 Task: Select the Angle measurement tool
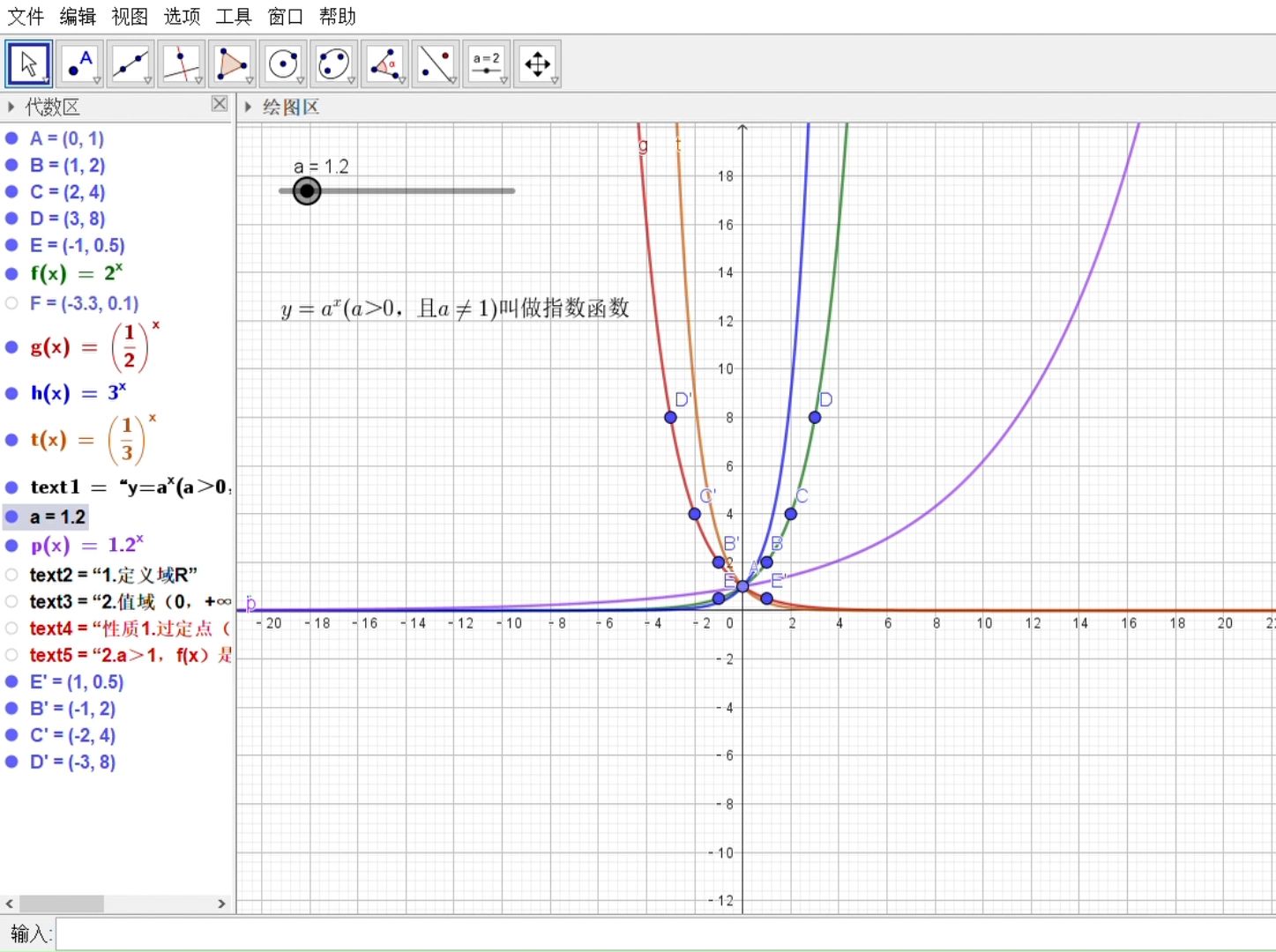[x=385, y=63]
